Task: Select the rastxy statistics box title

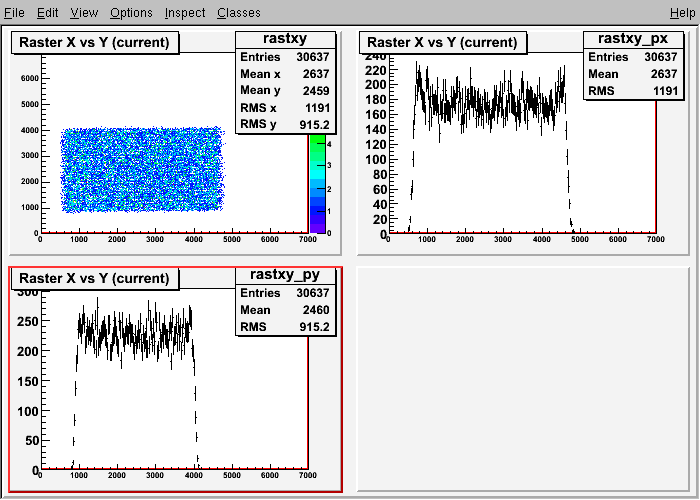Action: coord(285,39)
